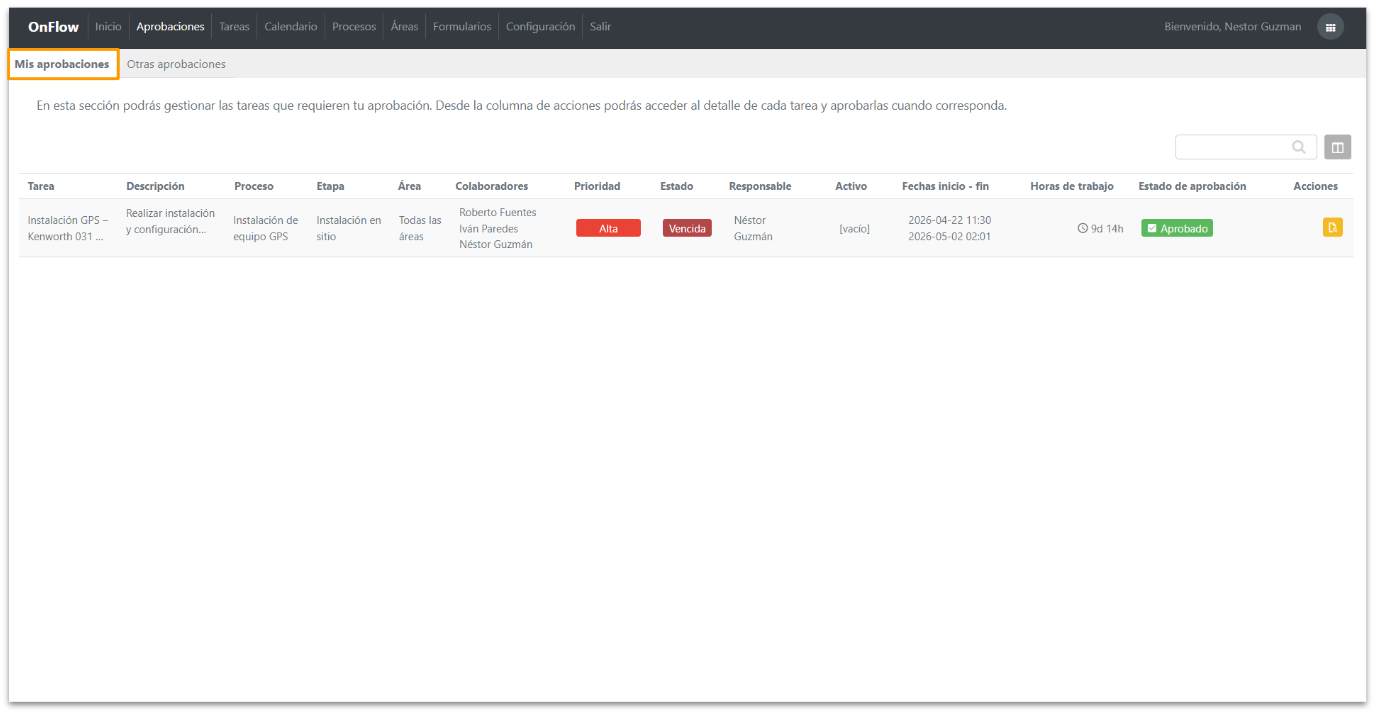Go to Inicio in the navbar
The width and height of the screenshot is (1374, 713).
click(x=108, y=27)
